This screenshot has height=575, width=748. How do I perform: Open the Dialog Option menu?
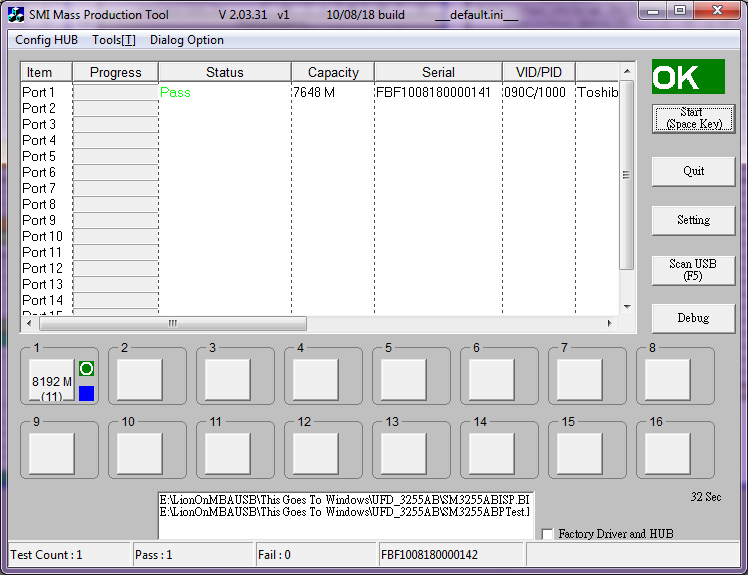point(187,40)
